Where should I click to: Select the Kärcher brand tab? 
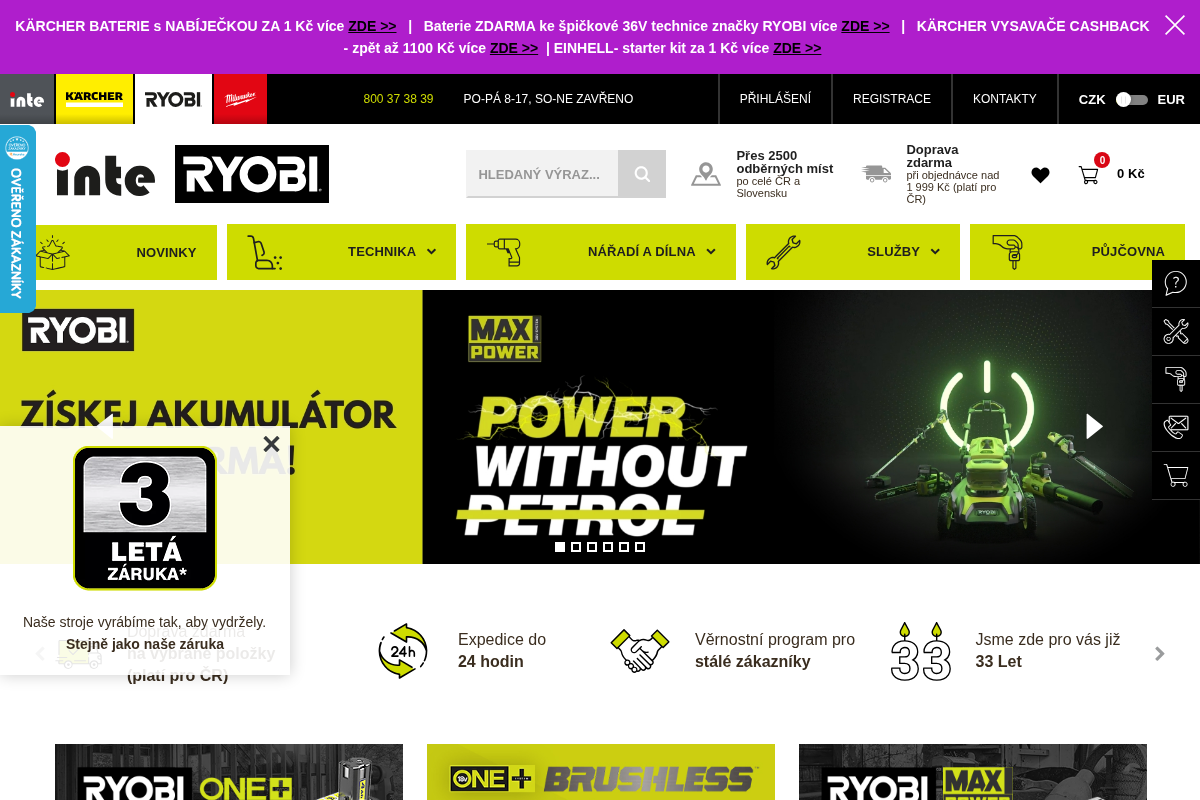[x=94, y=99]
